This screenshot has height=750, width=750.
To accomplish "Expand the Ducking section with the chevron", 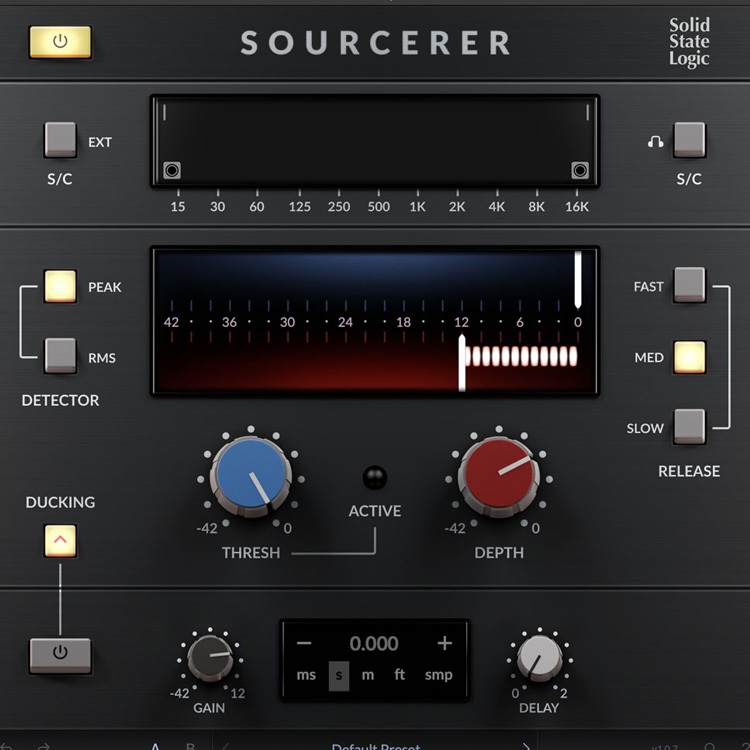I will point(60,541).
